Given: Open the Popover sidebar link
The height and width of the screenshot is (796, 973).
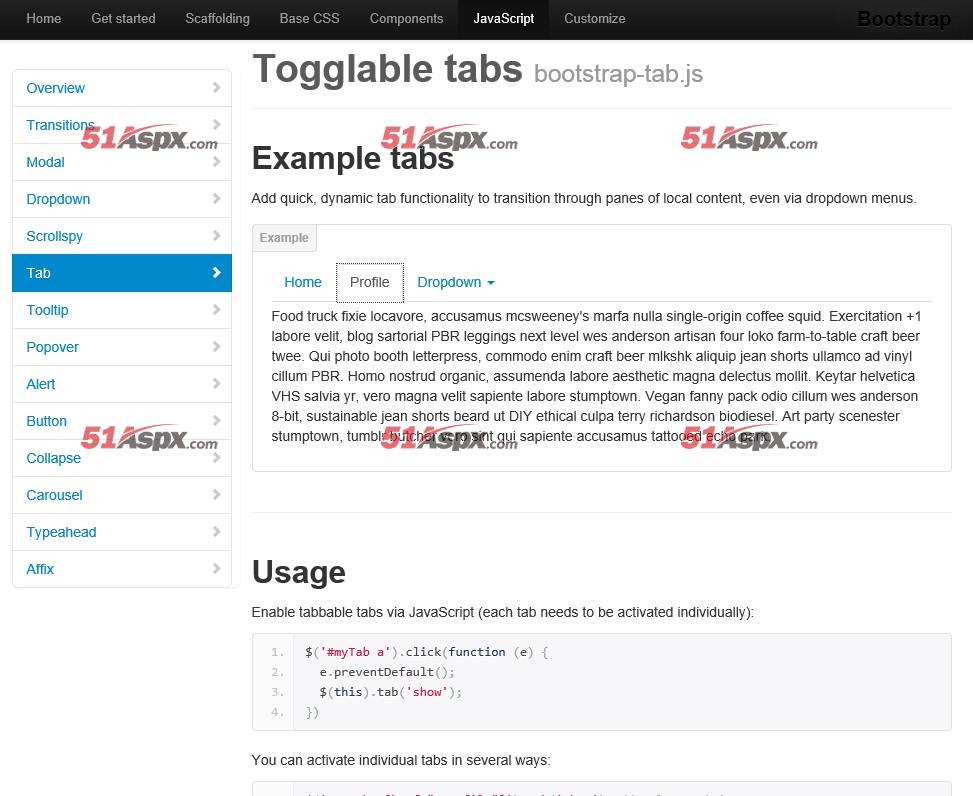Looking at the screenshot, I should [122, 347].
